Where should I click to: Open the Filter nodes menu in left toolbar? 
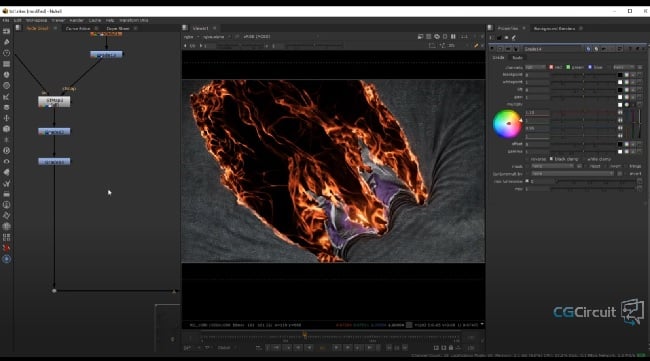click(x=6, y=85)
